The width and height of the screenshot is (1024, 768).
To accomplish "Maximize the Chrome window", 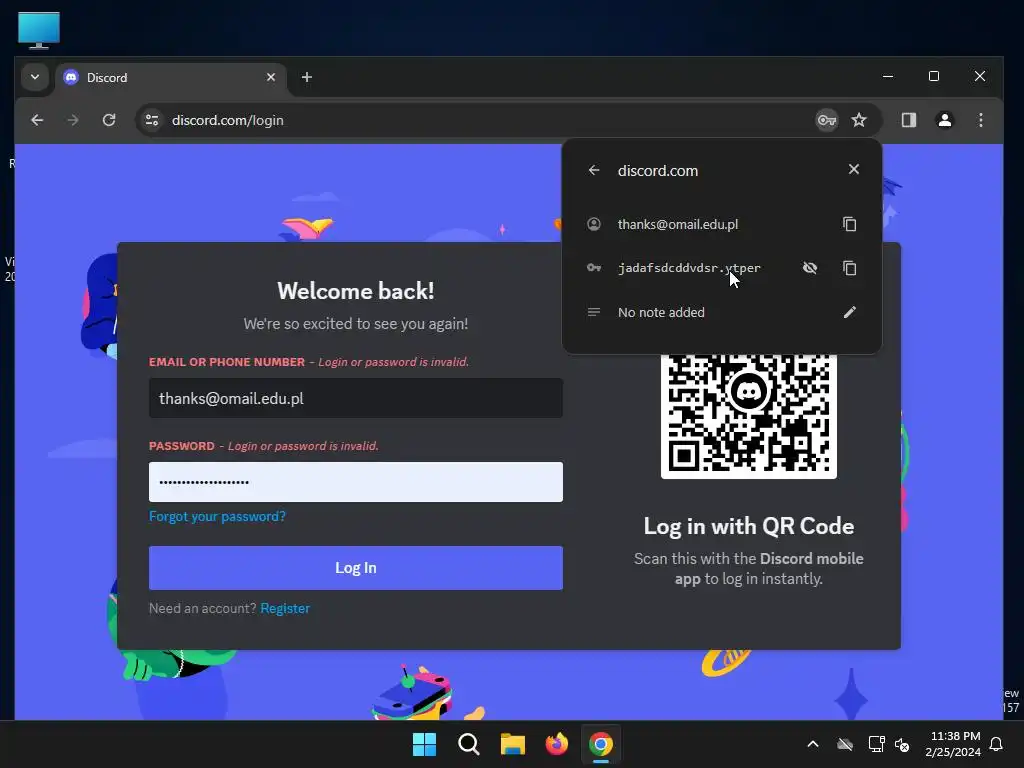I will [x=934, y=76].
